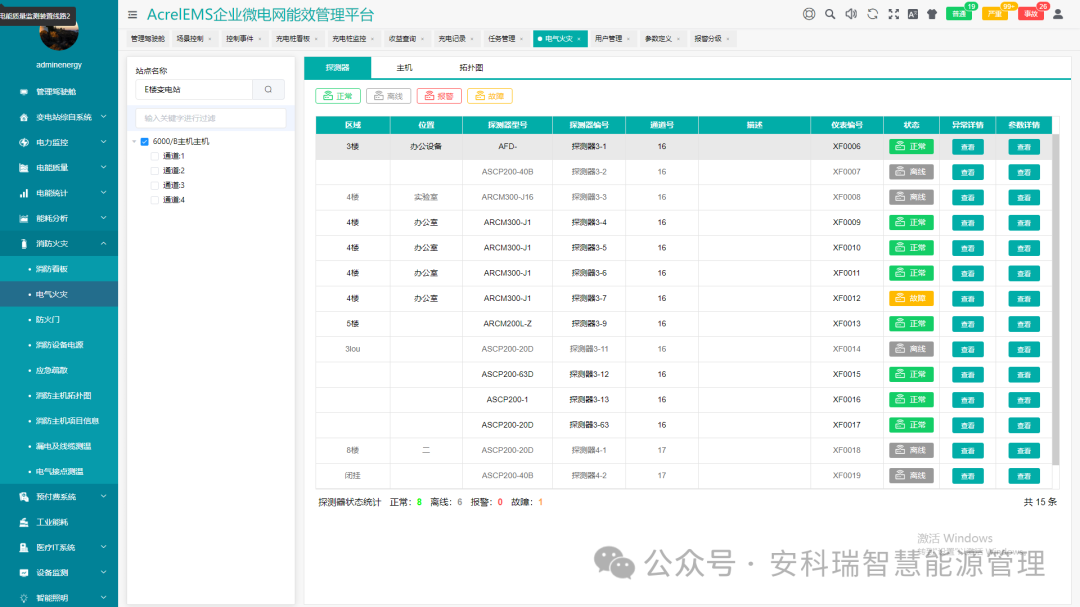Click the refresh icon in the top bar
1080x607 pixels.
click(x=873, y=14)
